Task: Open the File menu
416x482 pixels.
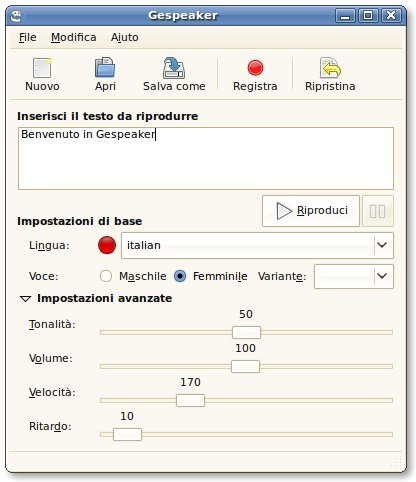Action: point(27,37)
